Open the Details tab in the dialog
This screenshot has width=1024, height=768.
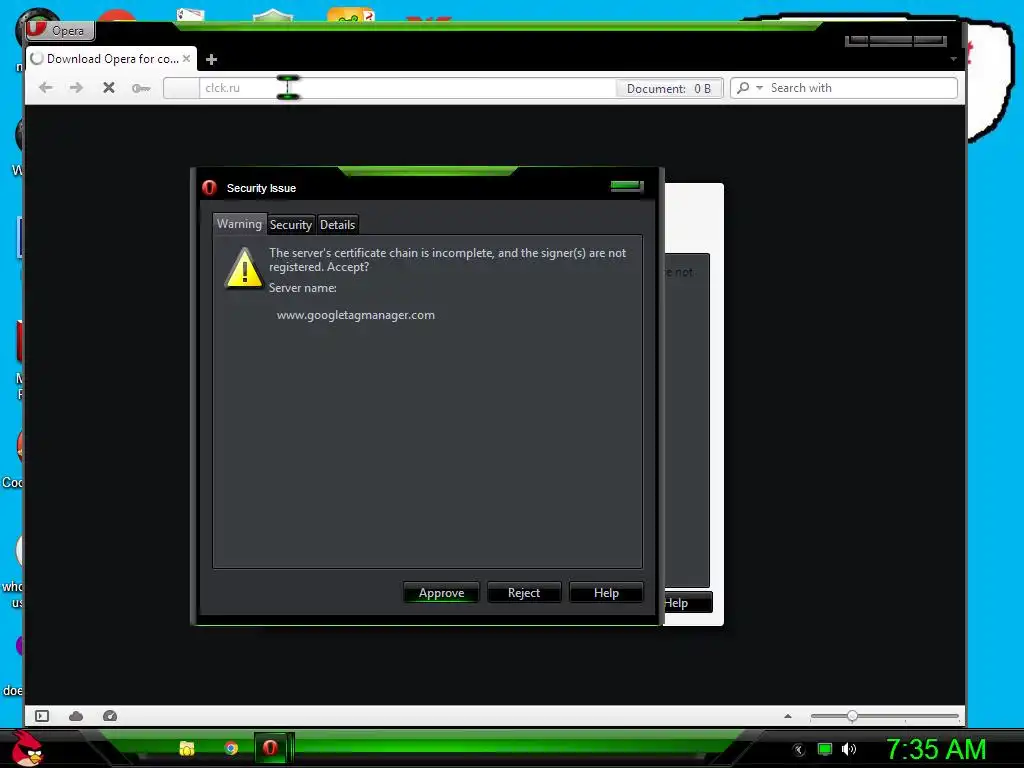pos(338,225)
